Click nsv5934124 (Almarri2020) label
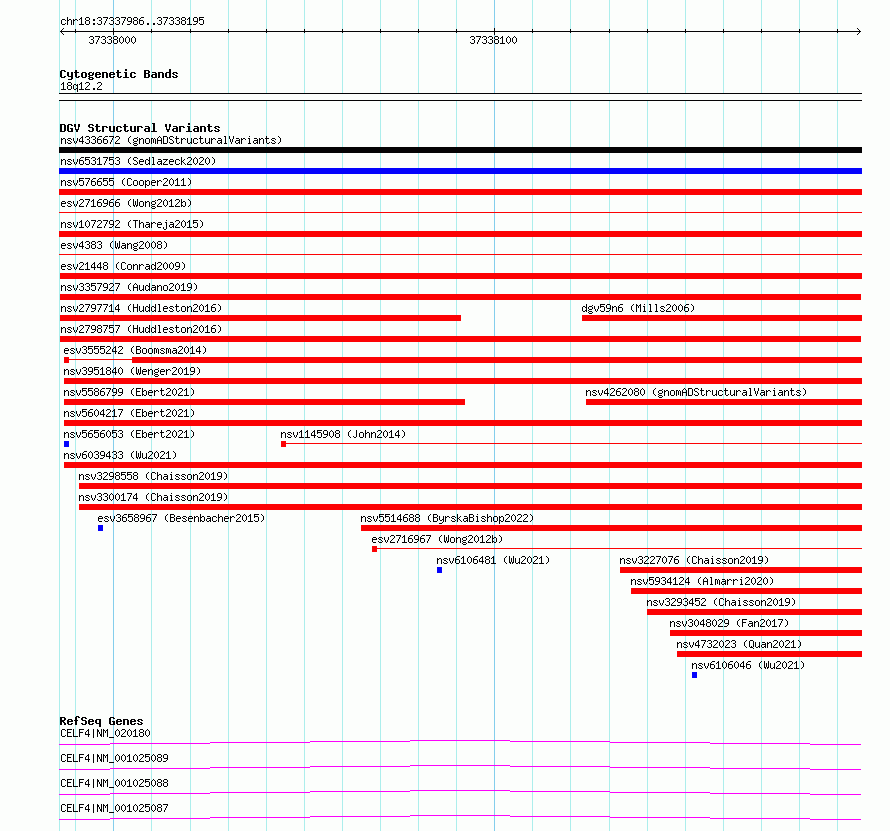 click(x=702, y=581)
